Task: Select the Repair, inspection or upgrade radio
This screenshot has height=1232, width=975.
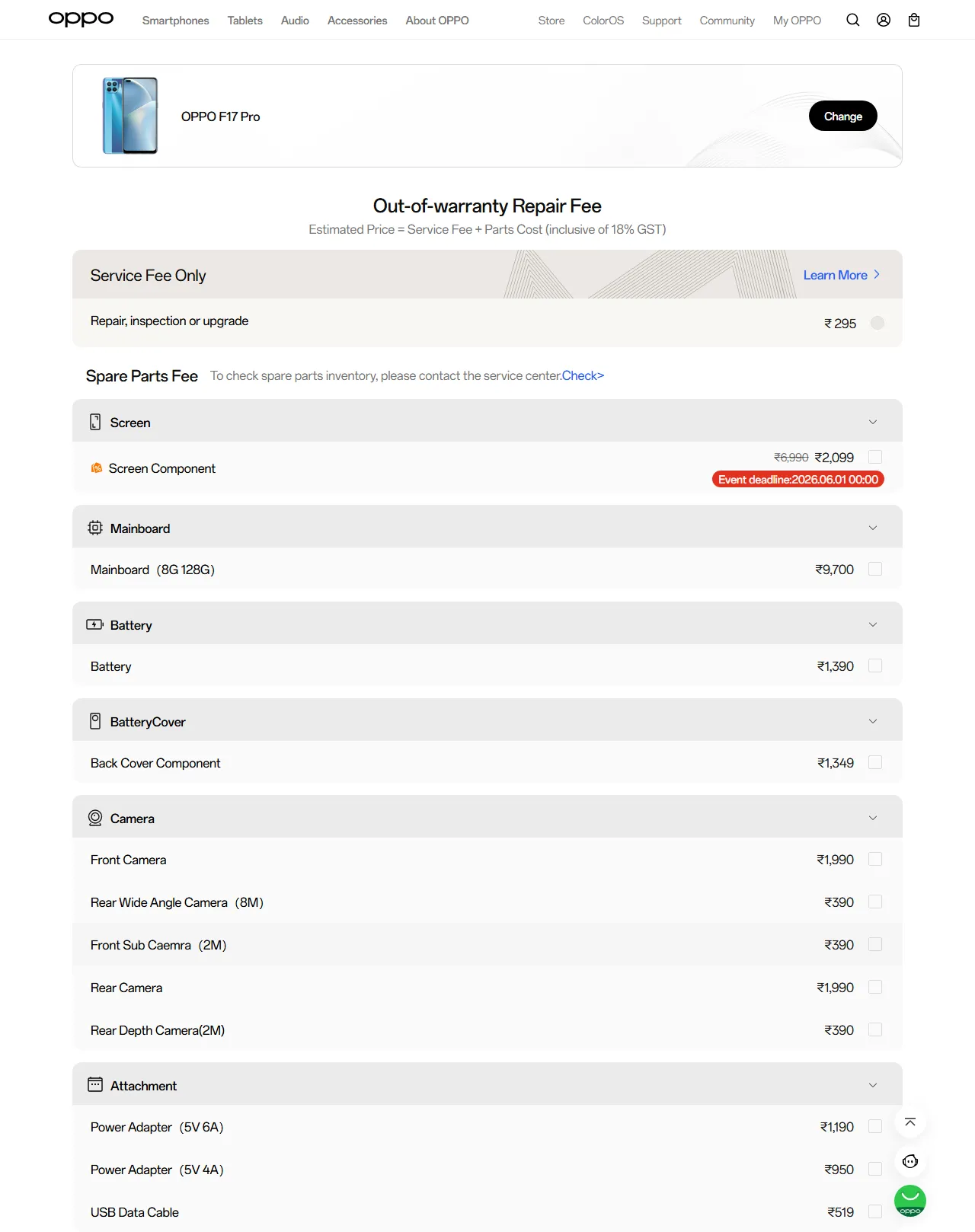Action: (877, 323)
